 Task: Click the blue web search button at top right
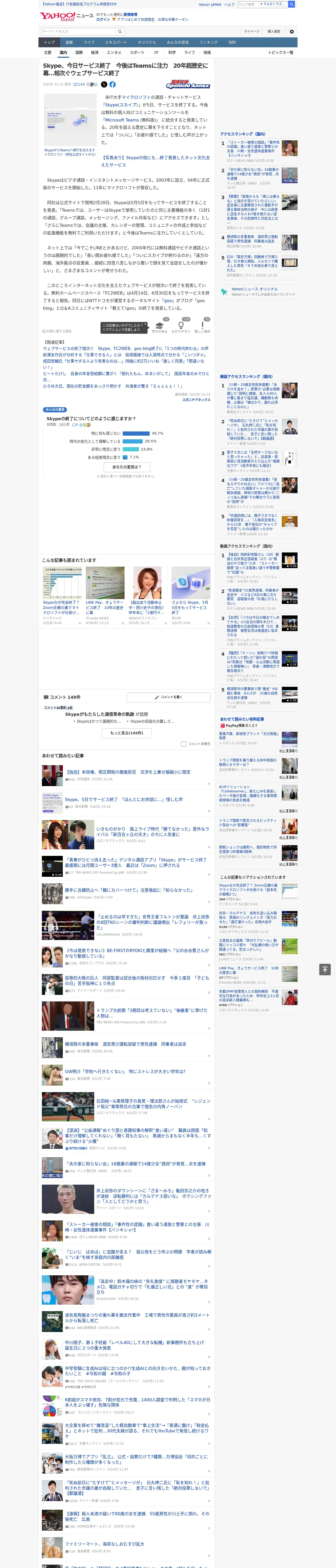tap(292, 4)
